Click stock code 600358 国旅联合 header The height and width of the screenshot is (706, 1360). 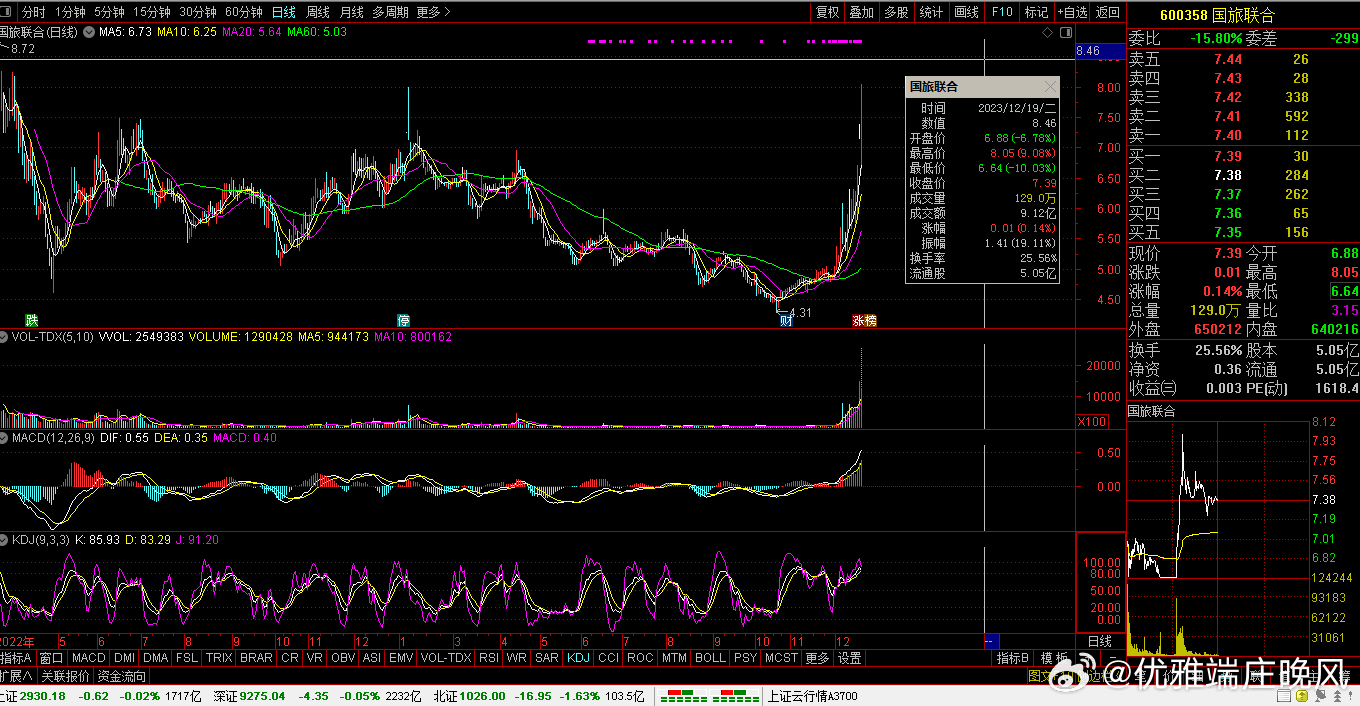tap(1217, 15)
